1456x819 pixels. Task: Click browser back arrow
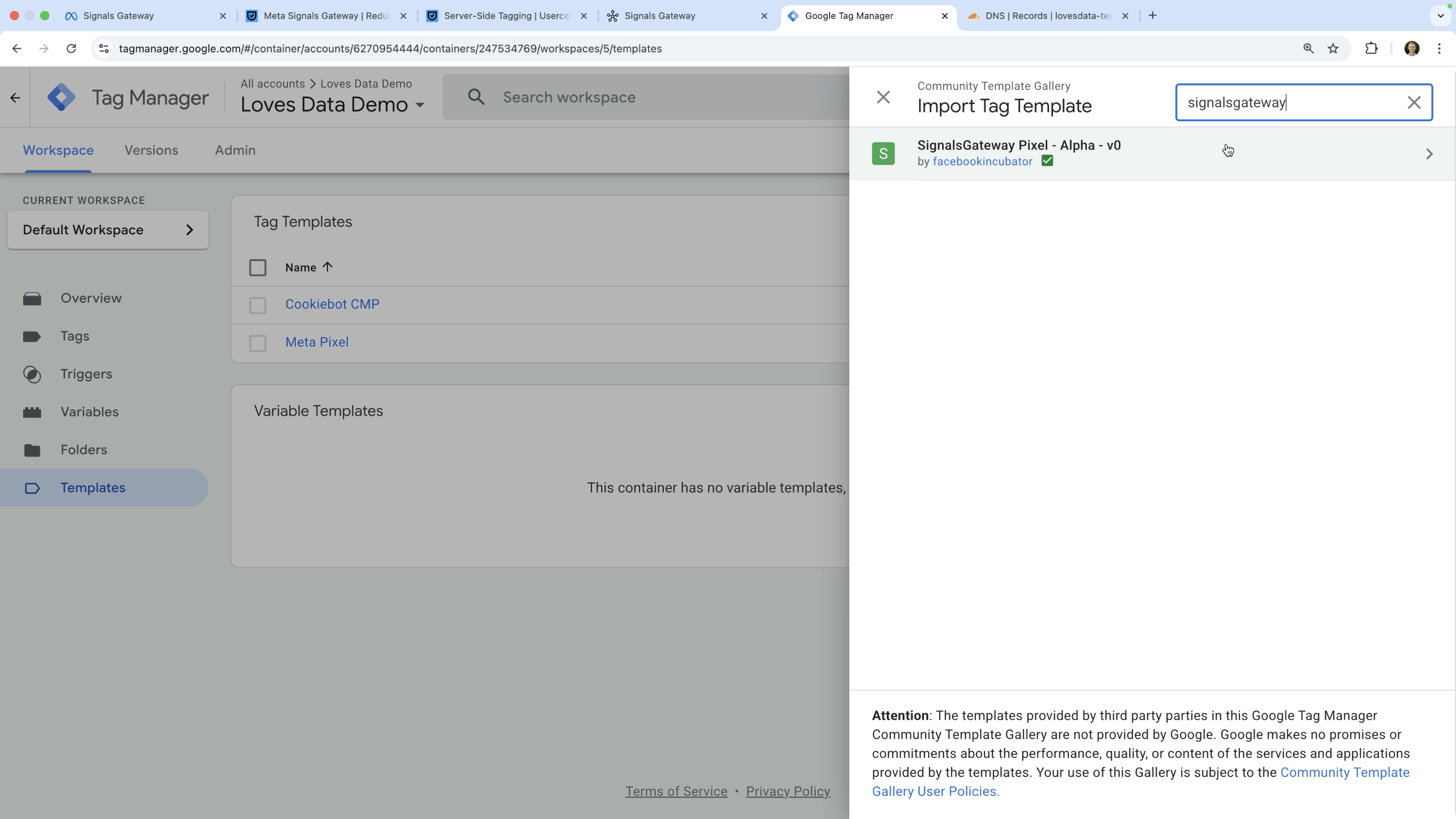click(16, 49)
